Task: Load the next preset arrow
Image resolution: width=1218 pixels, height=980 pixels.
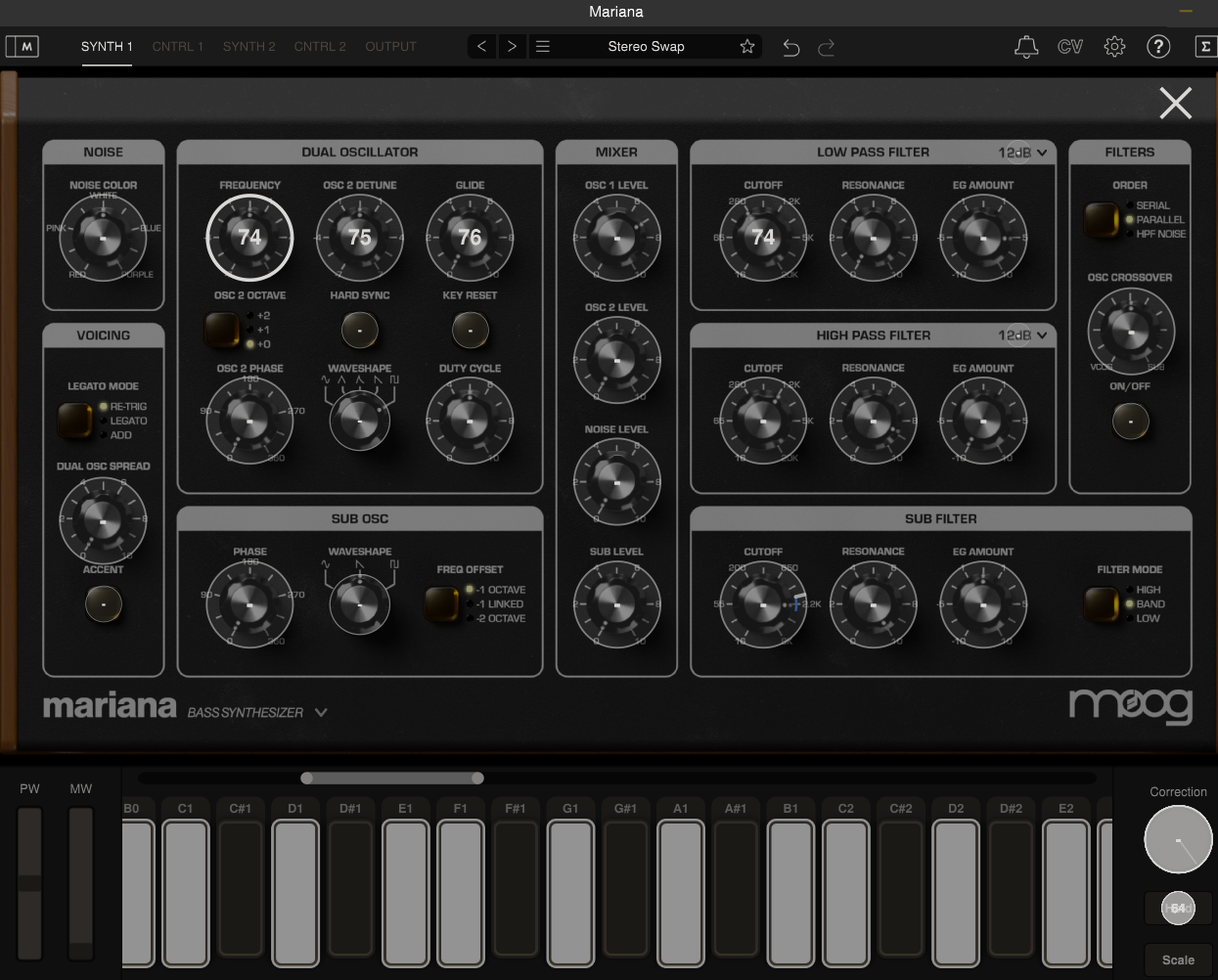Action: 512,46
